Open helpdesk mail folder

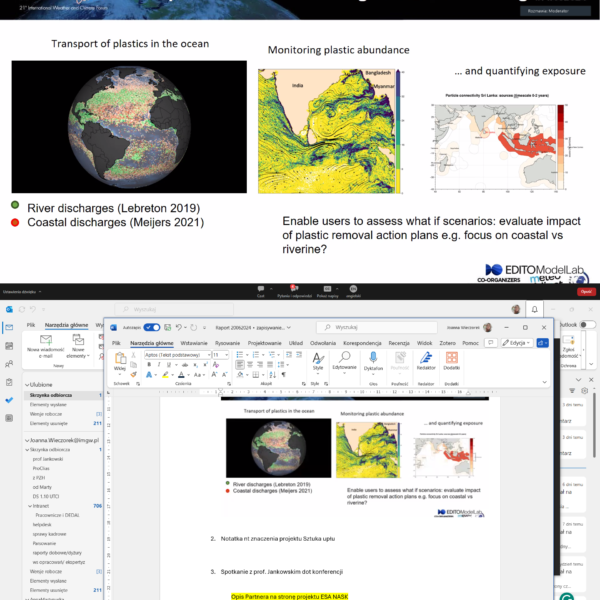[42, 525]
